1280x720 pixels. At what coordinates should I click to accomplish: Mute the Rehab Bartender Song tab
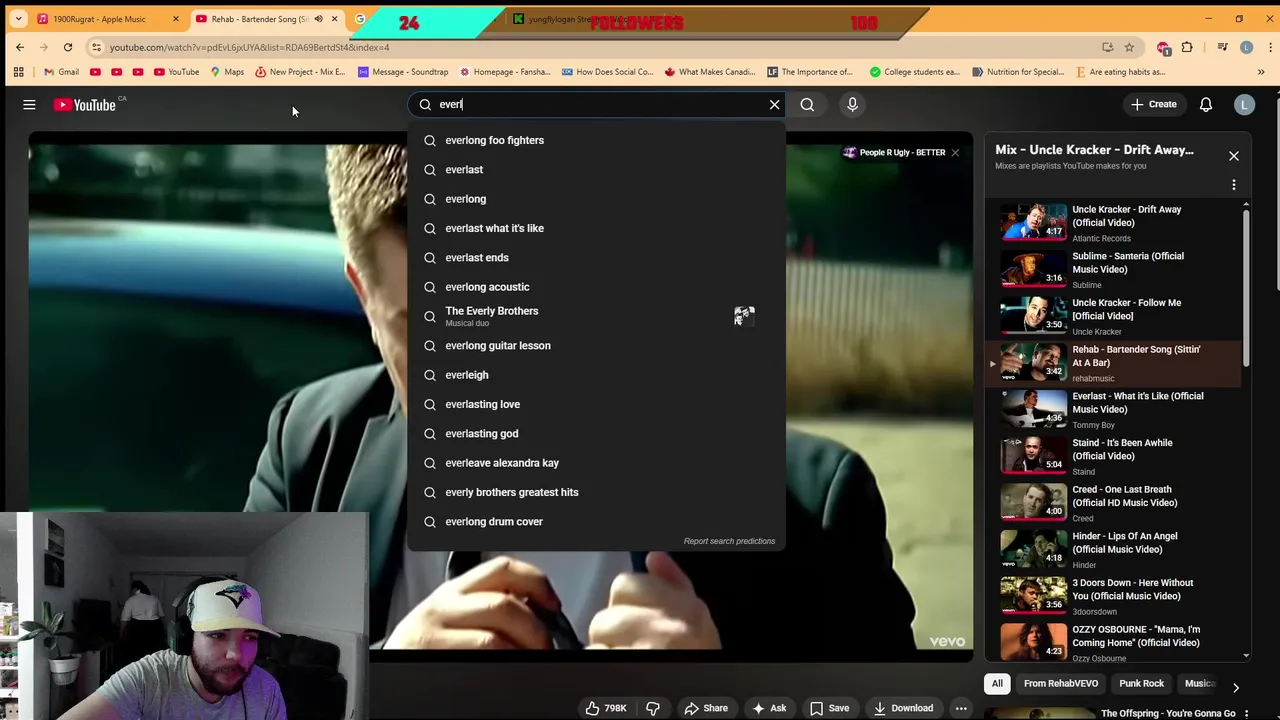click(319, 19)
